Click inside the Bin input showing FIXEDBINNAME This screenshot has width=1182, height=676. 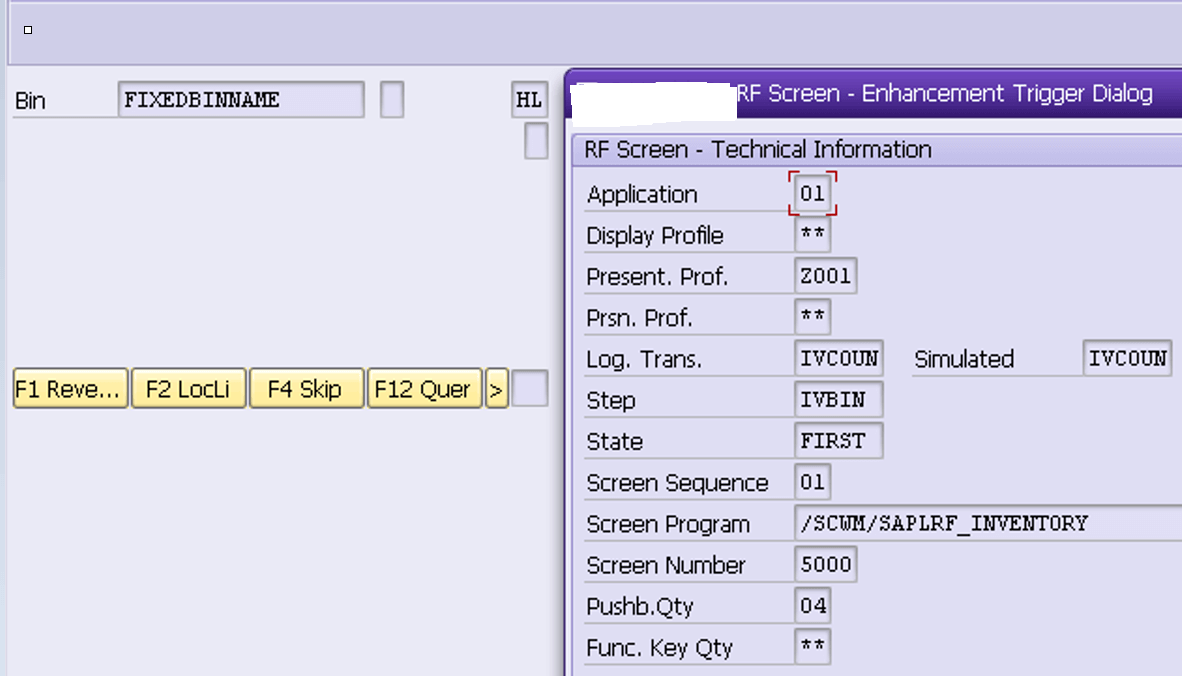[240, 100]
